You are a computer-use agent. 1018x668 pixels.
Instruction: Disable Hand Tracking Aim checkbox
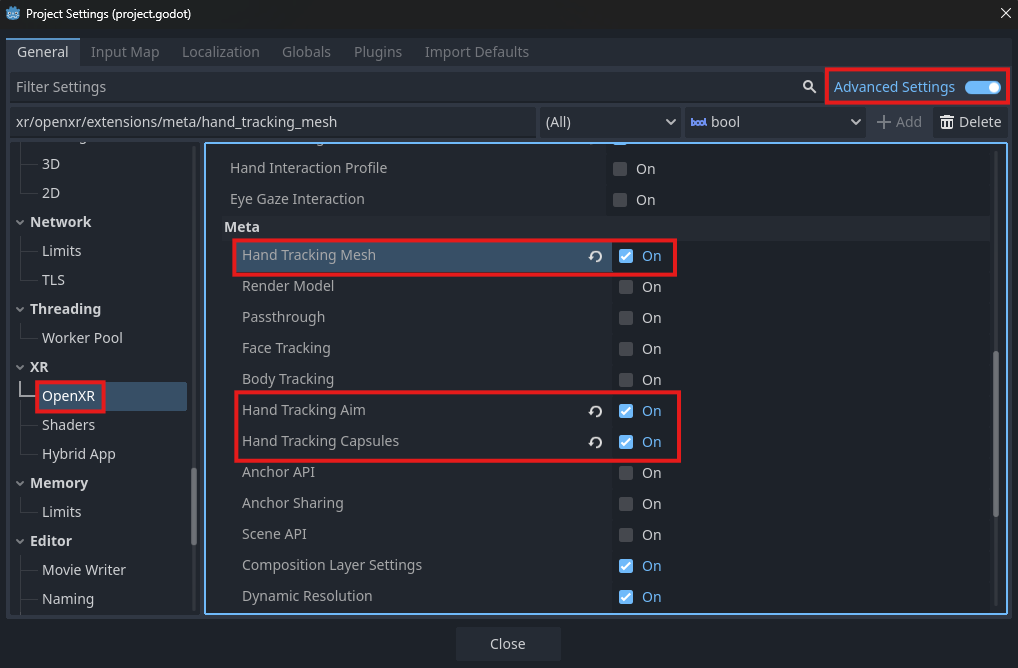(x=626, y=411)
